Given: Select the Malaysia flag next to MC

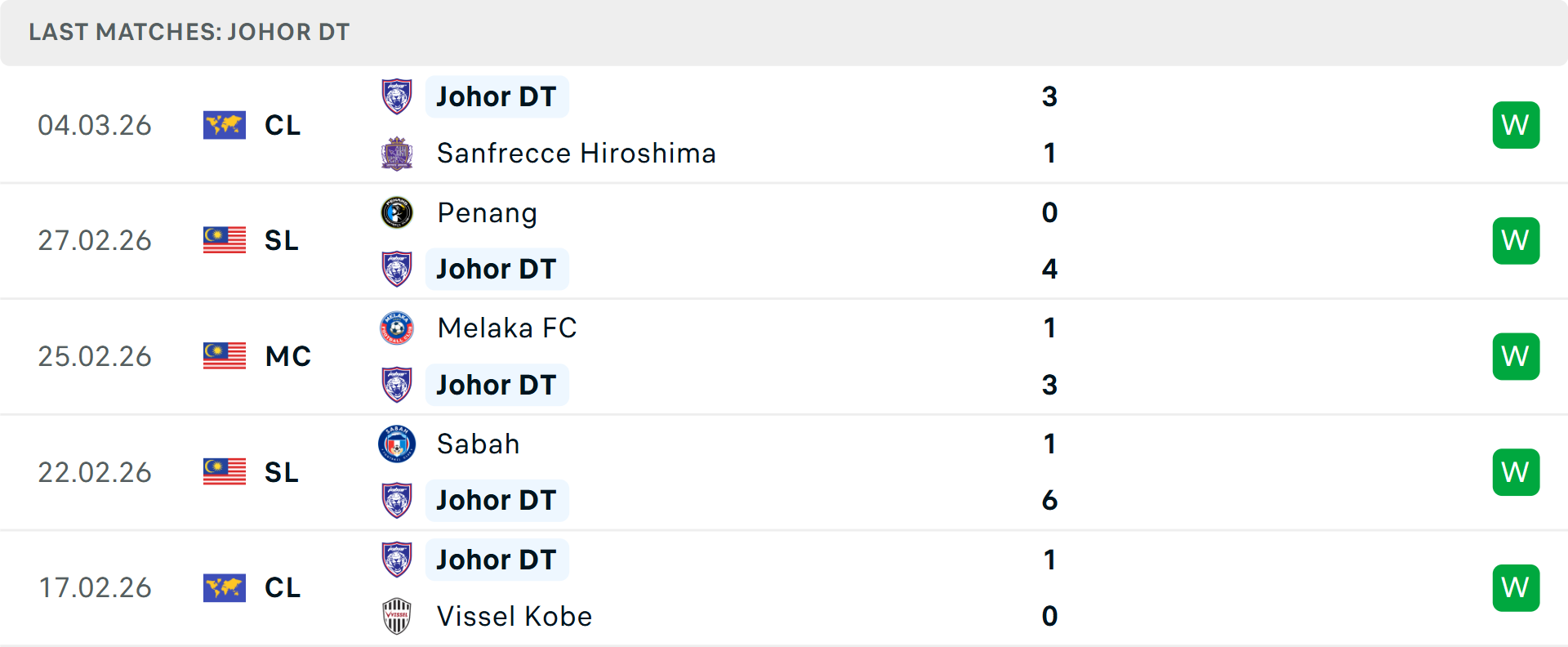Looking at the screenshot, I should [x=224, y=356].
